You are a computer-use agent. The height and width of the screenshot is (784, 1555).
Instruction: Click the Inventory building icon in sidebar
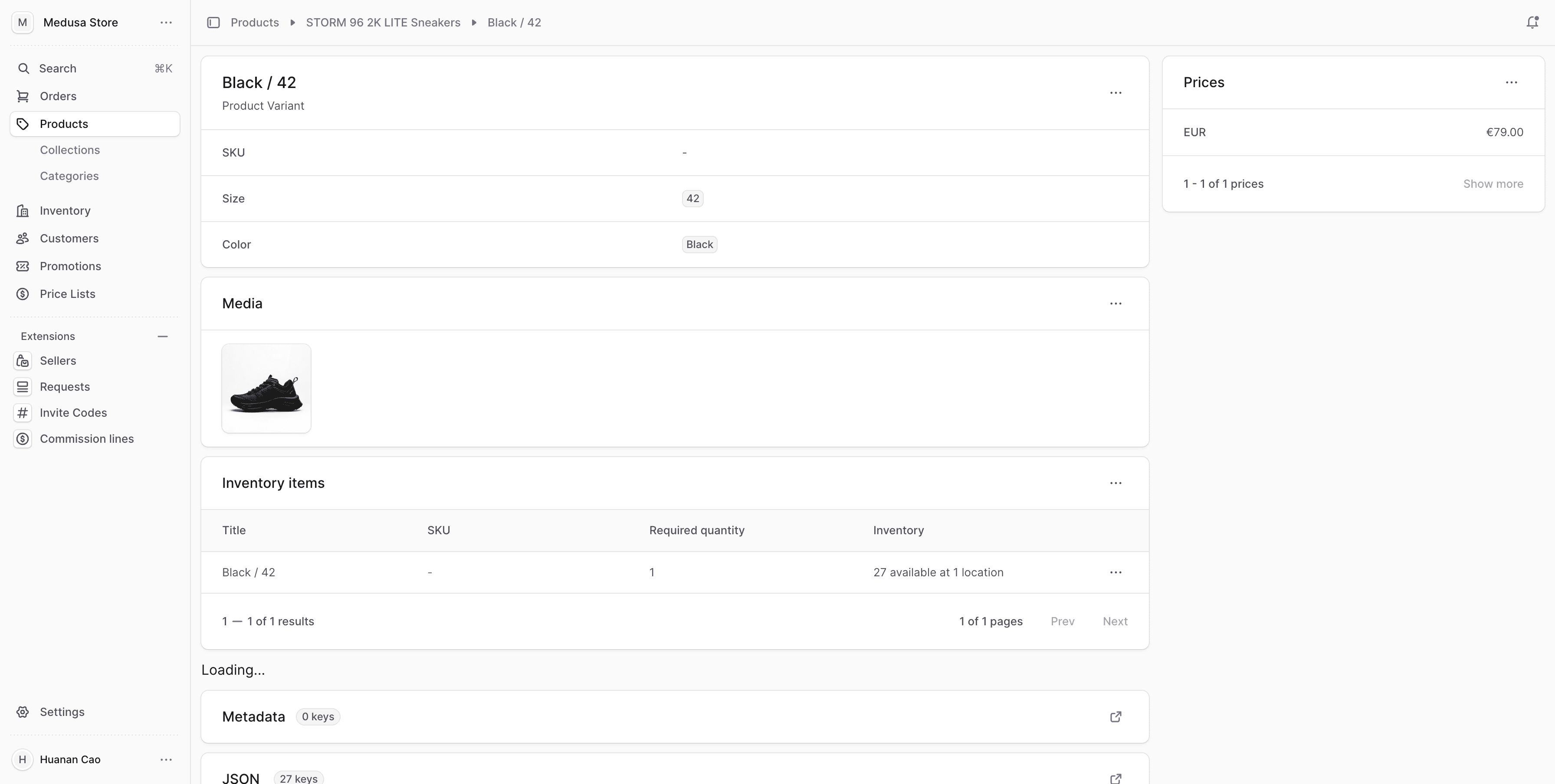(x=23, y=210)
